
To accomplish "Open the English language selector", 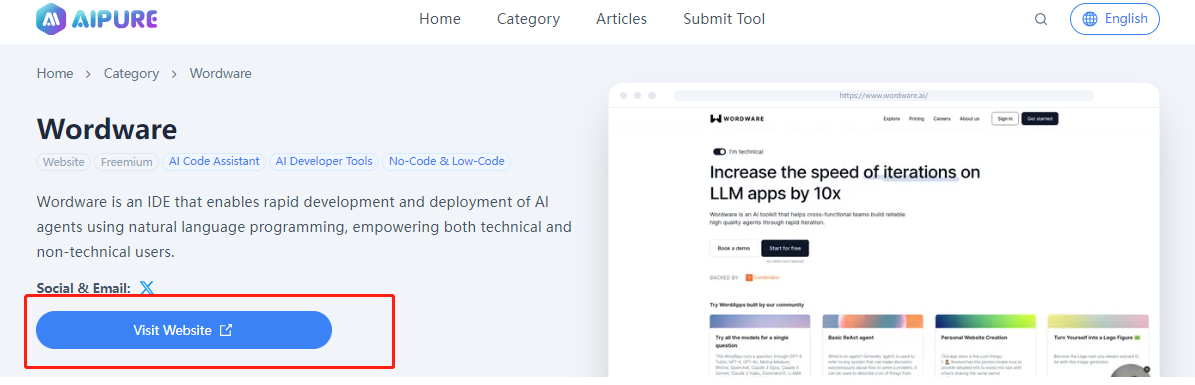I will click(x=1114, y=19).
